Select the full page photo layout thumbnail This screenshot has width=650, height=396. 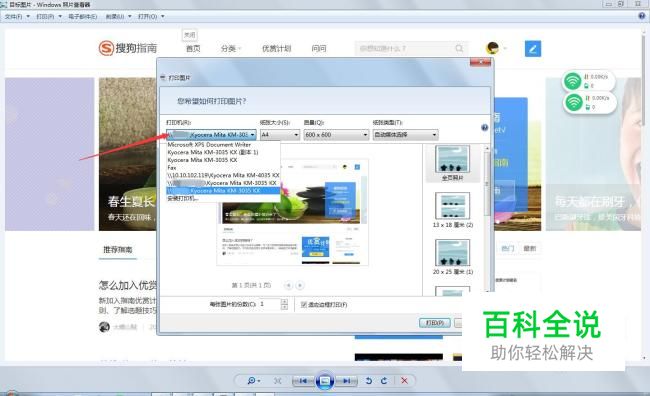coord(452,163)
